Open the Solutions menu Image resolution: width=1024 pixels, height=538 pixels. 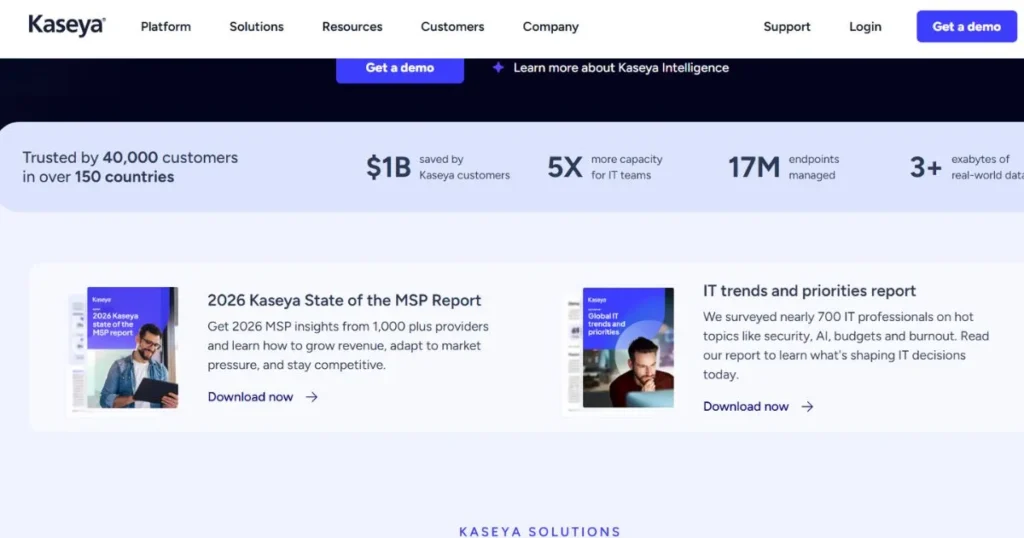tap(256, 27)
